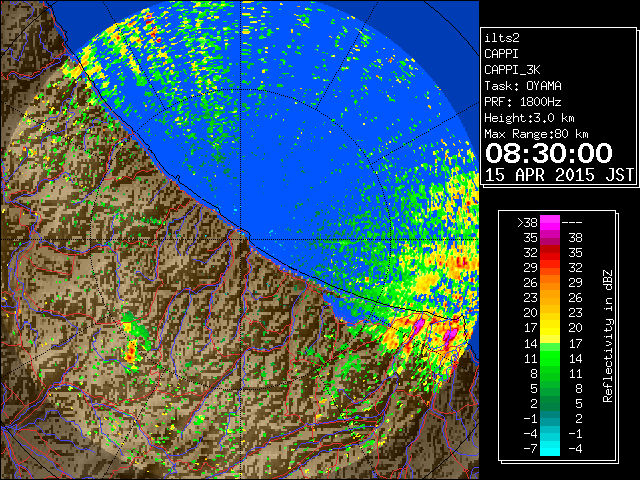Viewport: 640px width, 480px height.
Task: Click the date text 15 APR 2015 JST
Action: (x=559, y=175)
